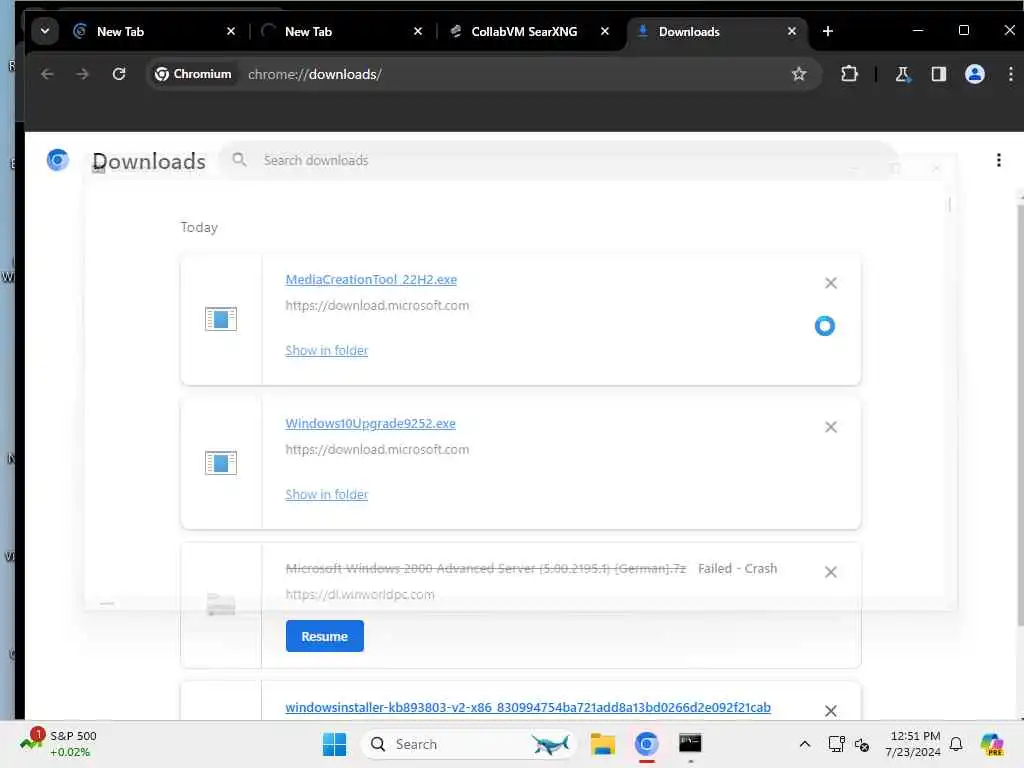Toggle the side panel icon
Screen dimensions: 1024x768
pyautogui.click(x=938, y=74)
